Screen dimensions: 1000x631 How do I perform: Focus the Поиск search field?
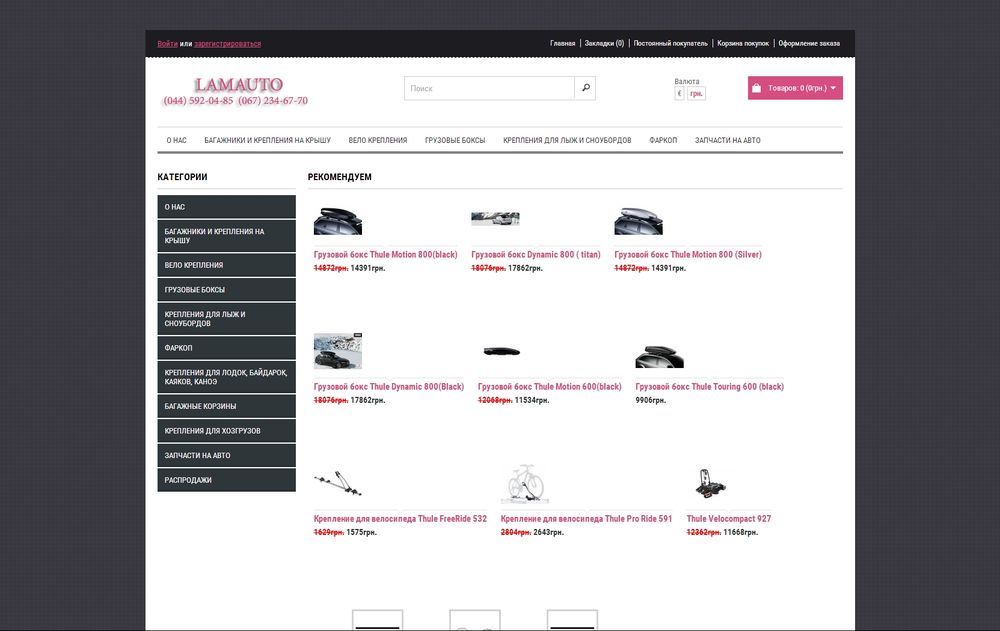tap(489, 88)
